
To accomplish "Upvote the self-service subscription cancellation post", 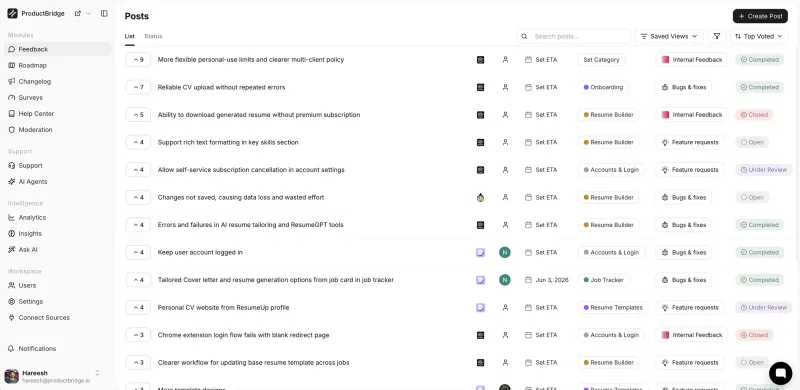I will 138,170.
